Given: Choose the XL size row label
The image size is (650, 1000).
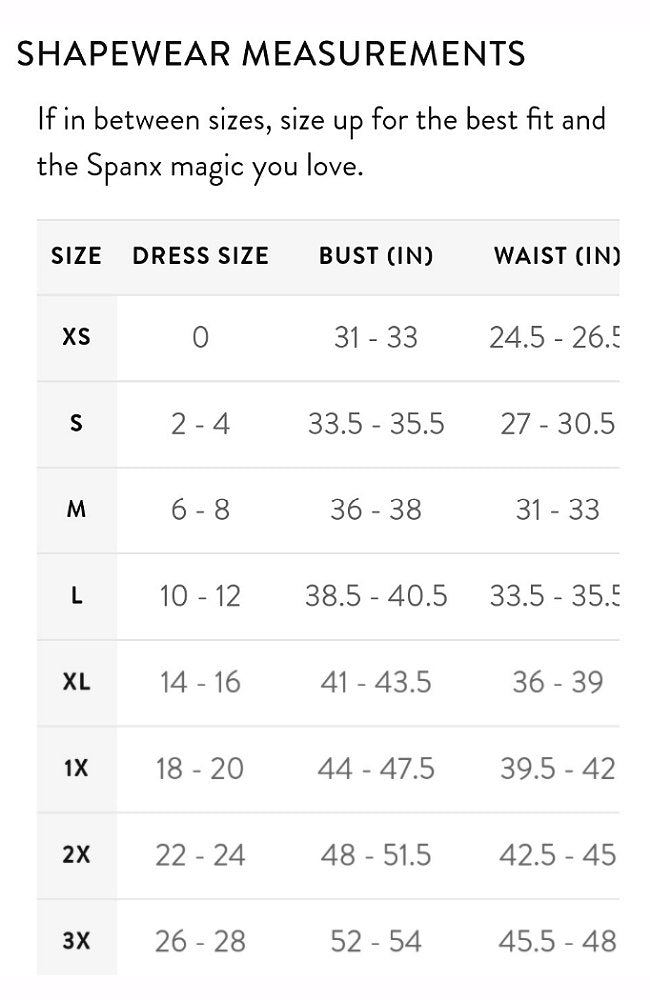Looking at the screenshot, I should click(x=77, y=682).
